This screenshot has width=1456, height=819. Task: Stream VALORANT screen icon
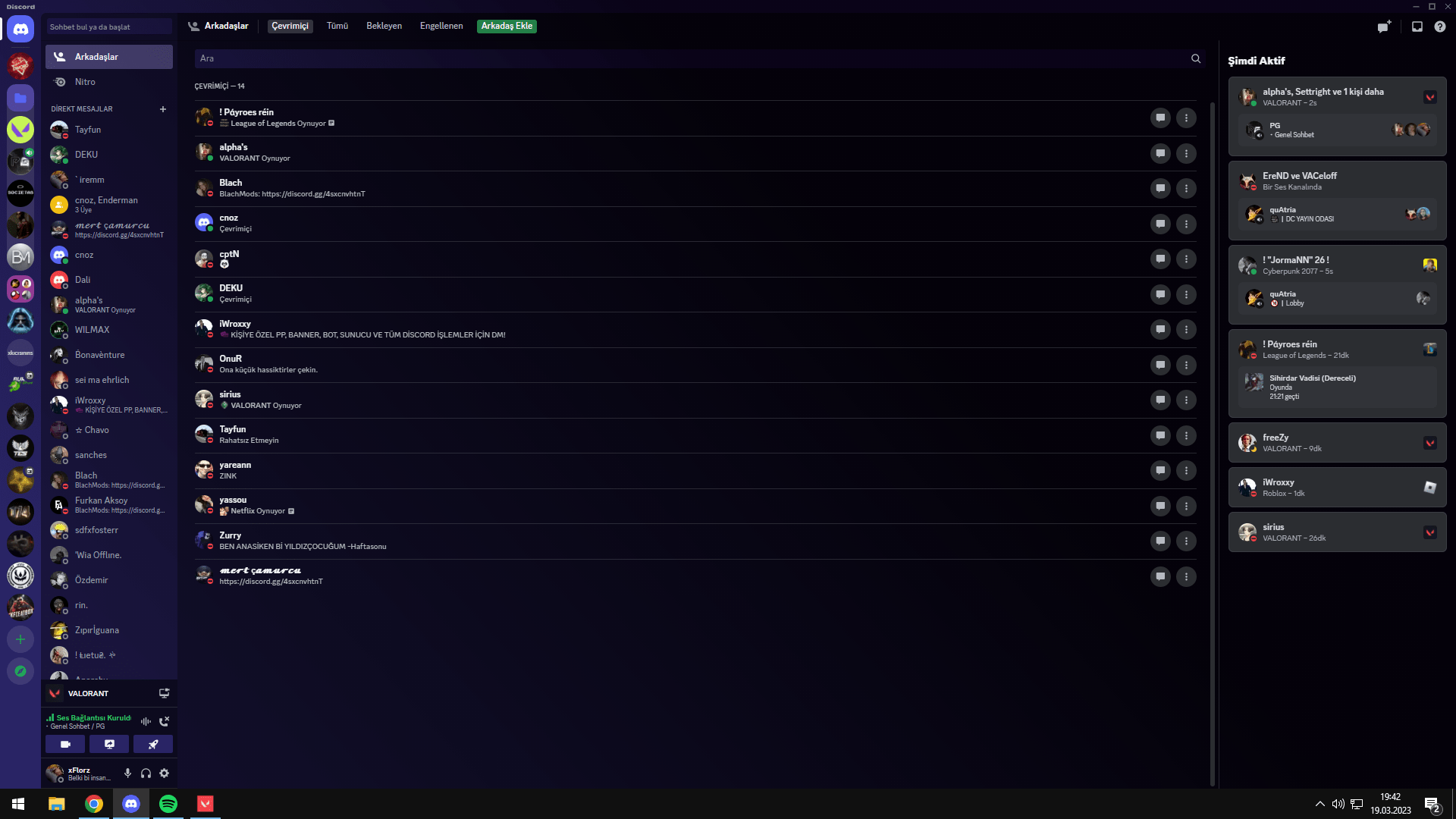[164, 693]
